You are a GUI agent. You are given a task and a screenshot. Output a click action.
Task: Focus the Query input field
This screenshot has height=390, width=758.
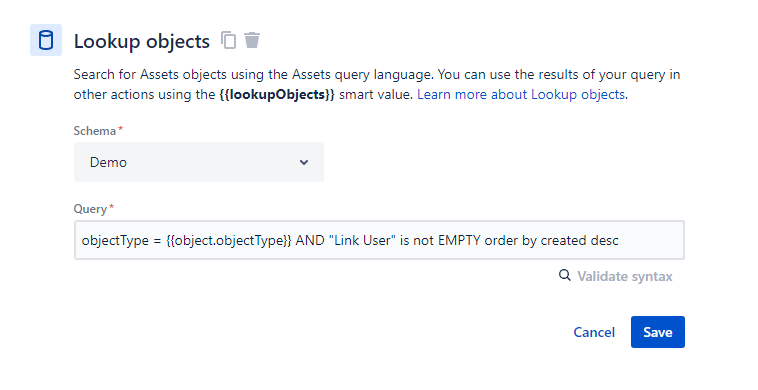(379, 240)
